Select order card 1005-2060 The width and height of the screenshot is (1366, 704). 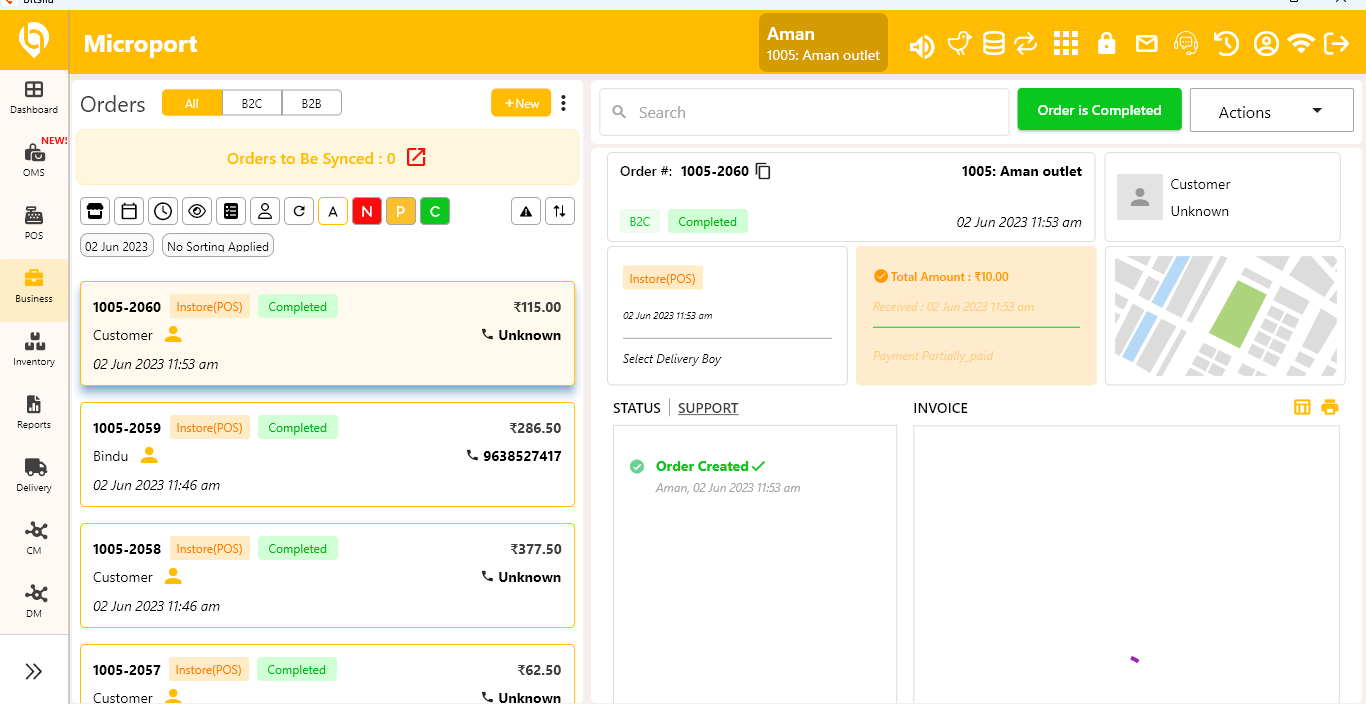coord(327,334)
